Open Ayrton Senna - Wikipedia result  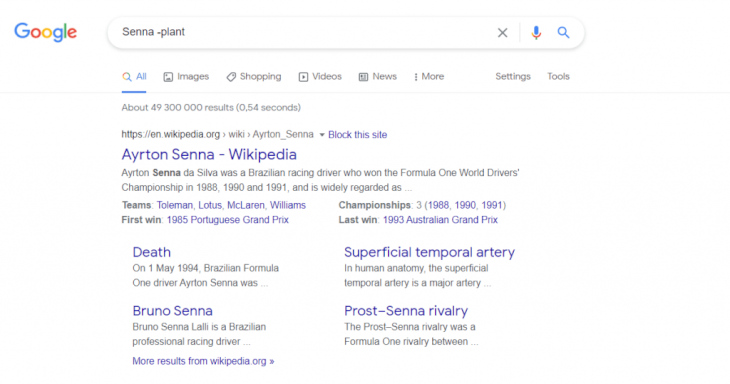point(209,155)
